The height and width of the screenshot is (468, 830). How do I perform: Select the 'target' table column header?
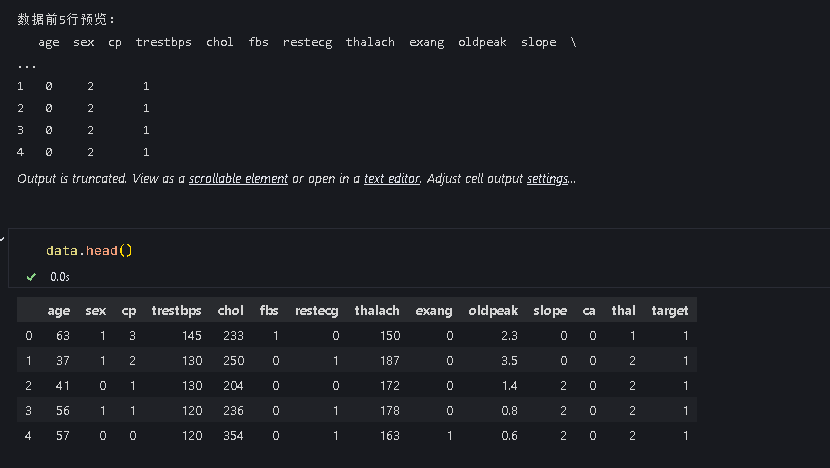(x=670, y=310)
